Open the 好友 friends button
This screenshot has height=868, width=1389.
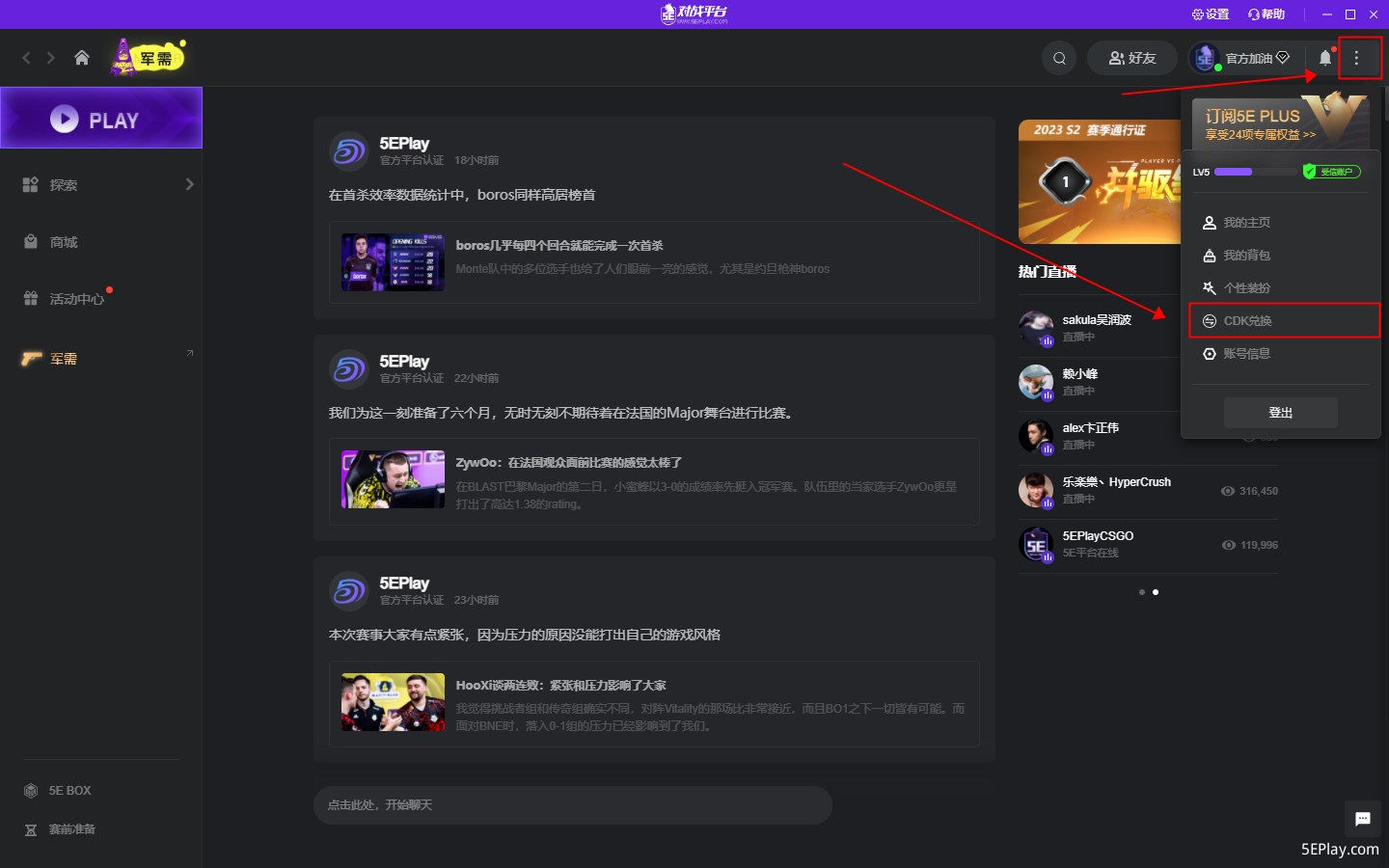(1132, 58)
